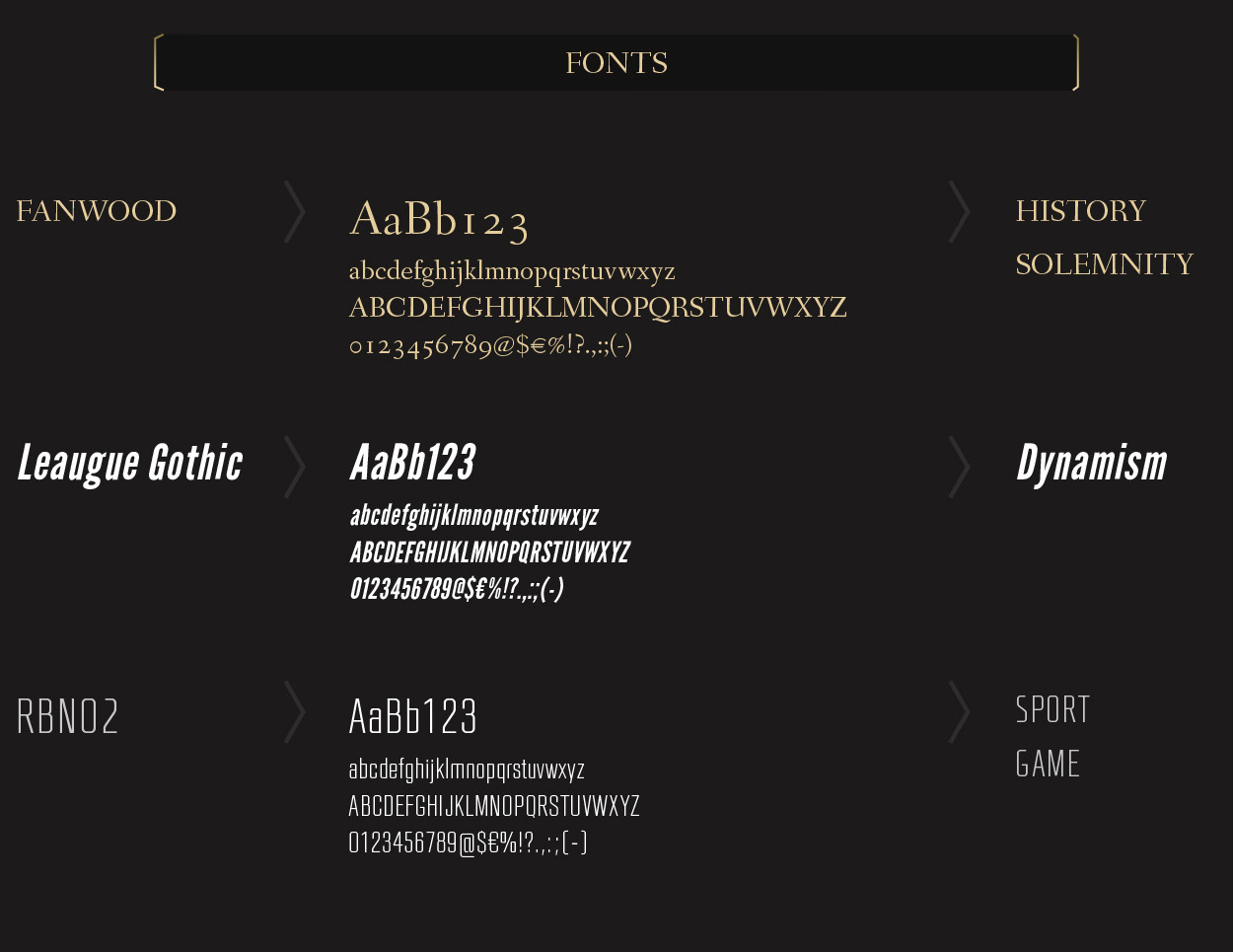Click the chevron right of the RBNO2 label
The image size is (1233, 952).
pos(295,711)
